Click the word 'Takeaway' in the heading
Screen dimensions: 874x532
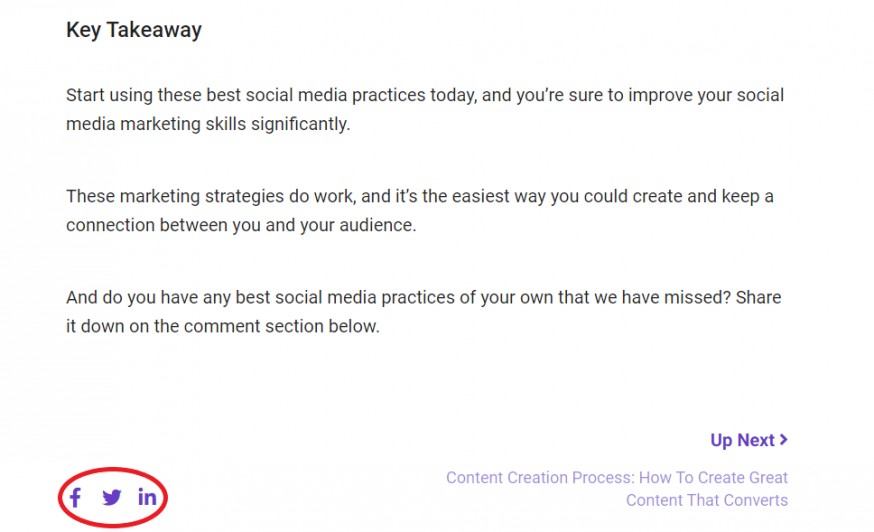tap(154, 30)
